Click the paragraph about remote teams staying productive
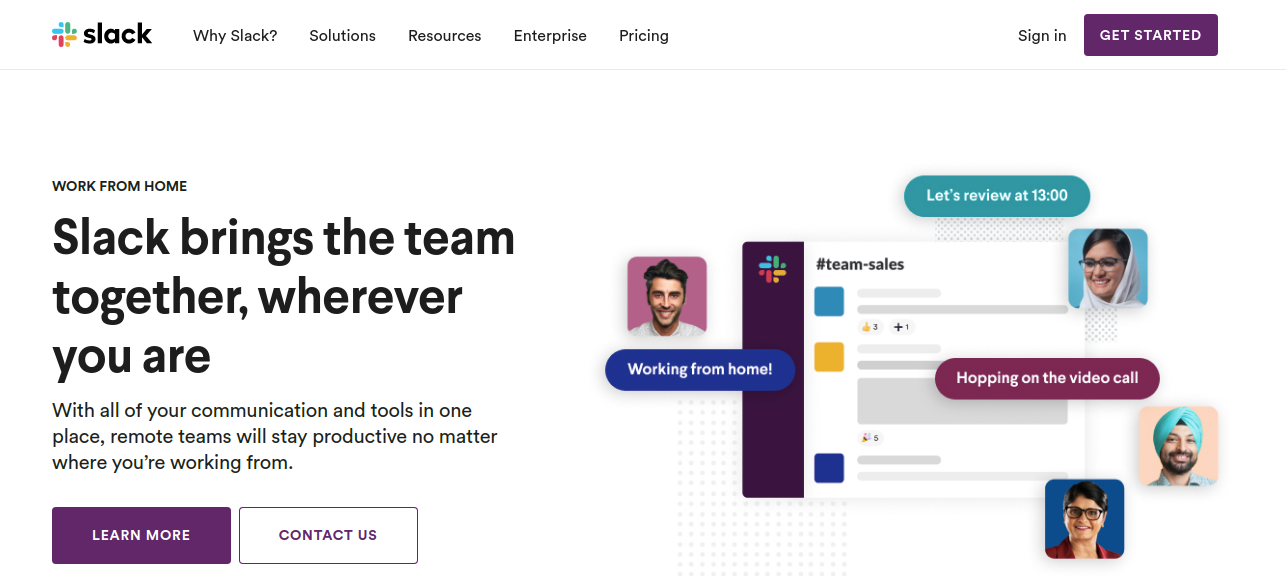1286x576 pixels. (275, 437)
